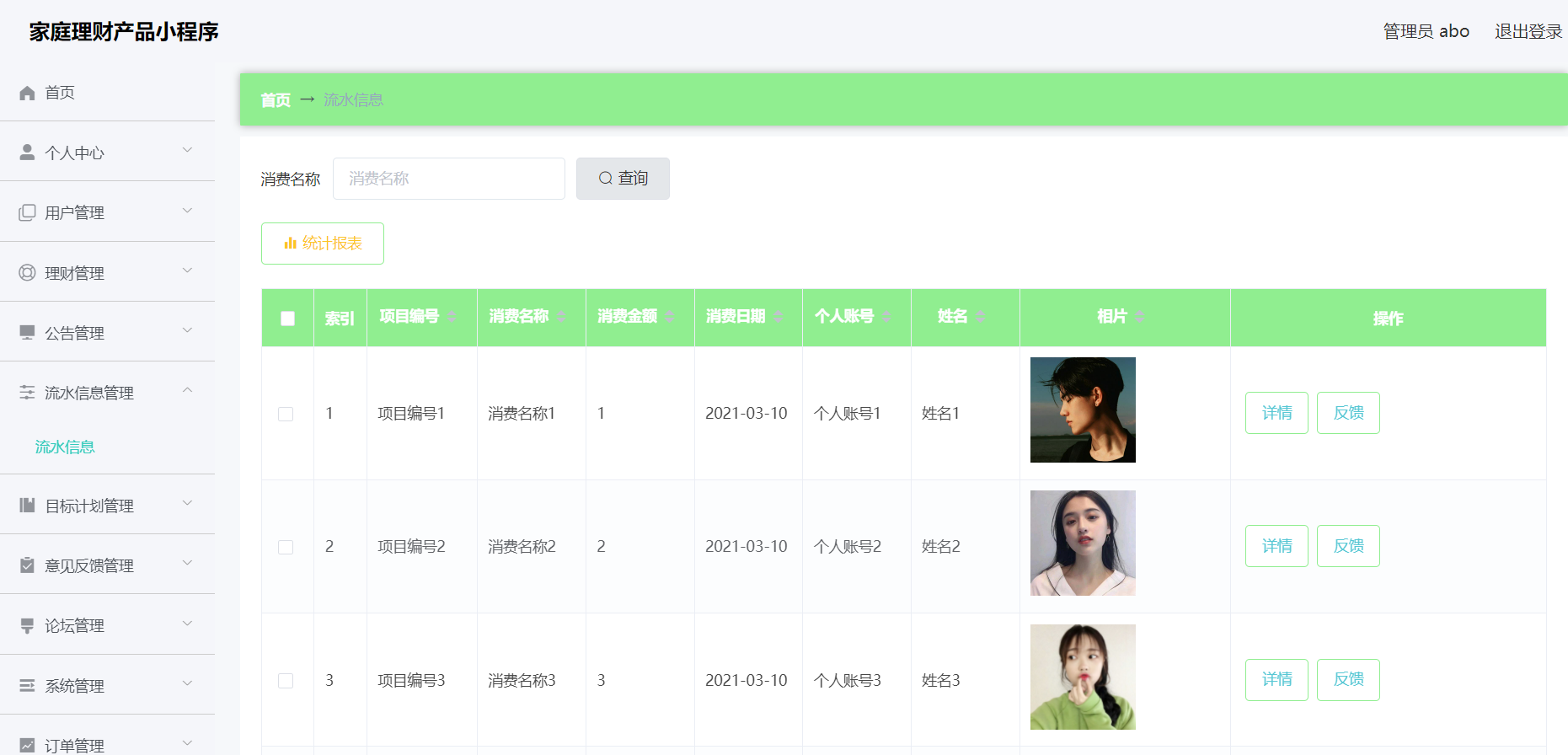This screenshot has width=1568, height=755.
Task: Expand the 目标计划管理 menu chevron
Action: (187, 503)
